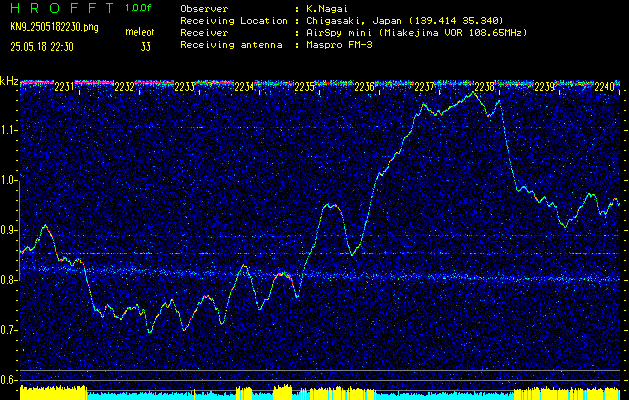Click the 2233 time marker
Screen dimensions: 629x400
185,87
